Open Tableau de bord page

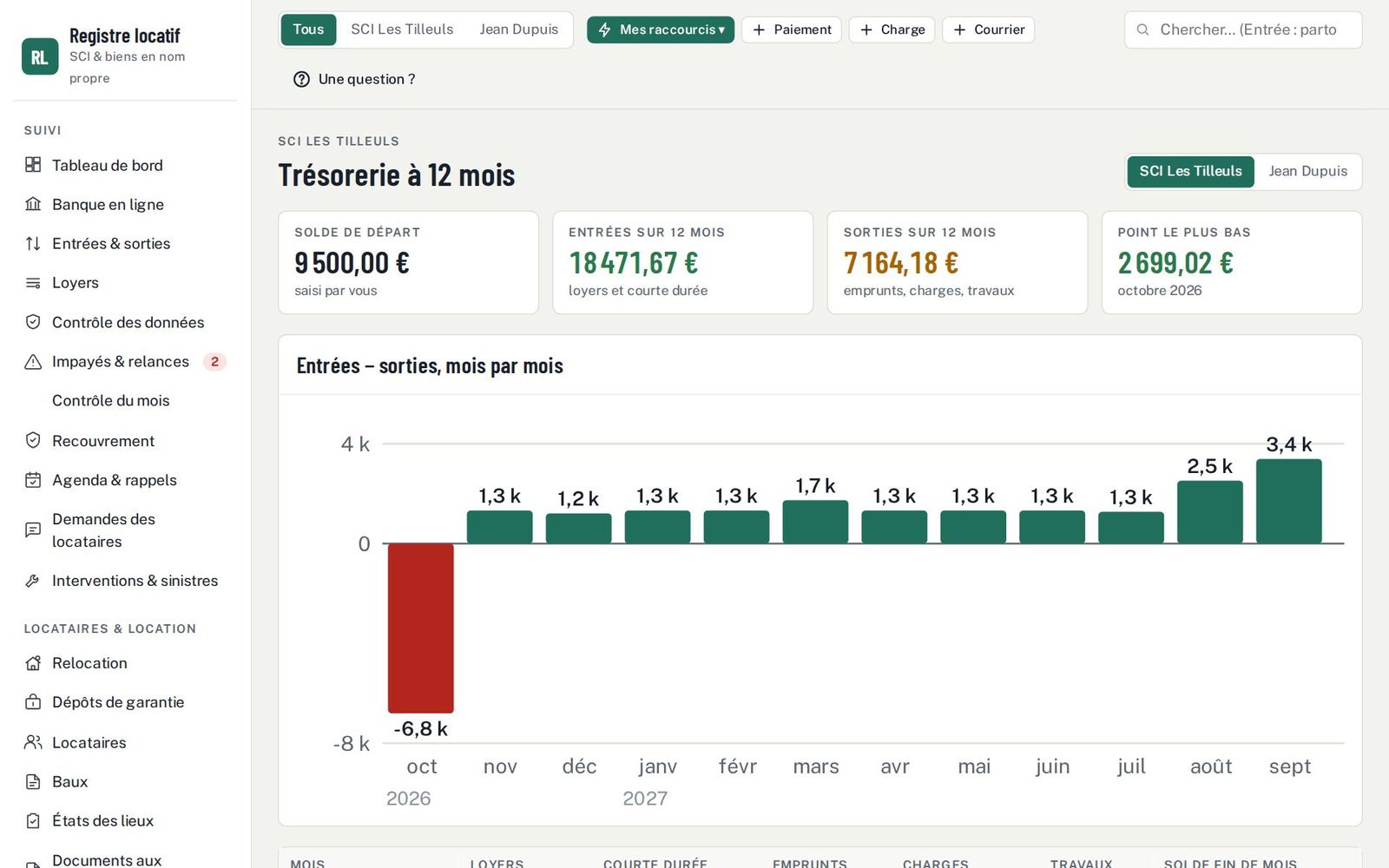click(125, 165)
